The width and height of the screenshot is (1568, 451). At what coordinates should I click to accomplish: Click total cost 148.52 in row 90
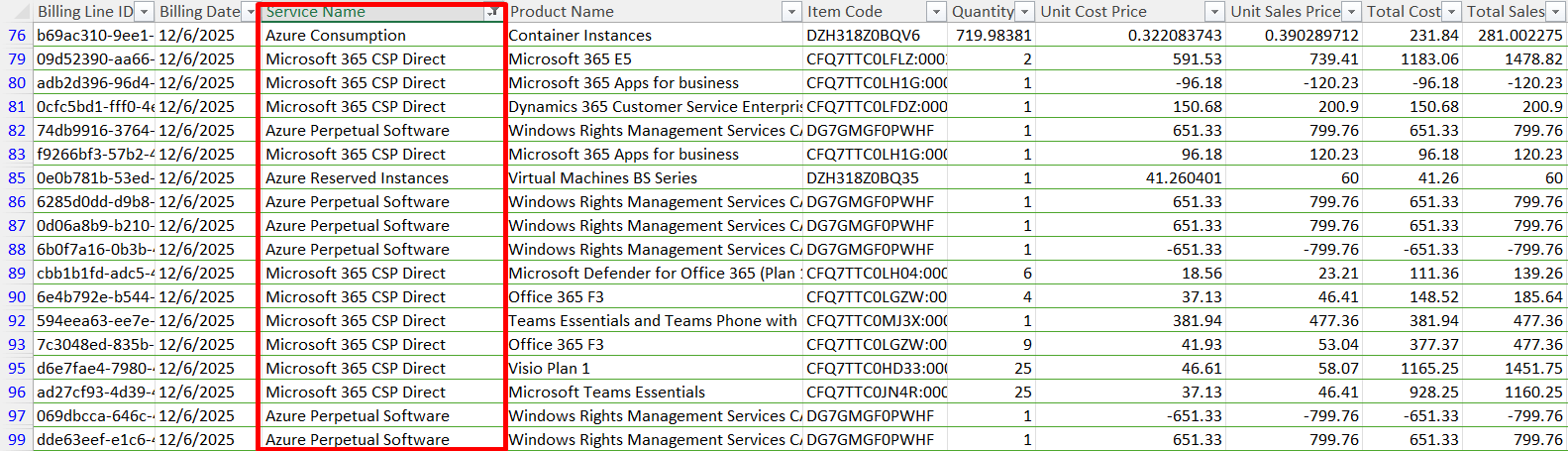(1412, 297)
